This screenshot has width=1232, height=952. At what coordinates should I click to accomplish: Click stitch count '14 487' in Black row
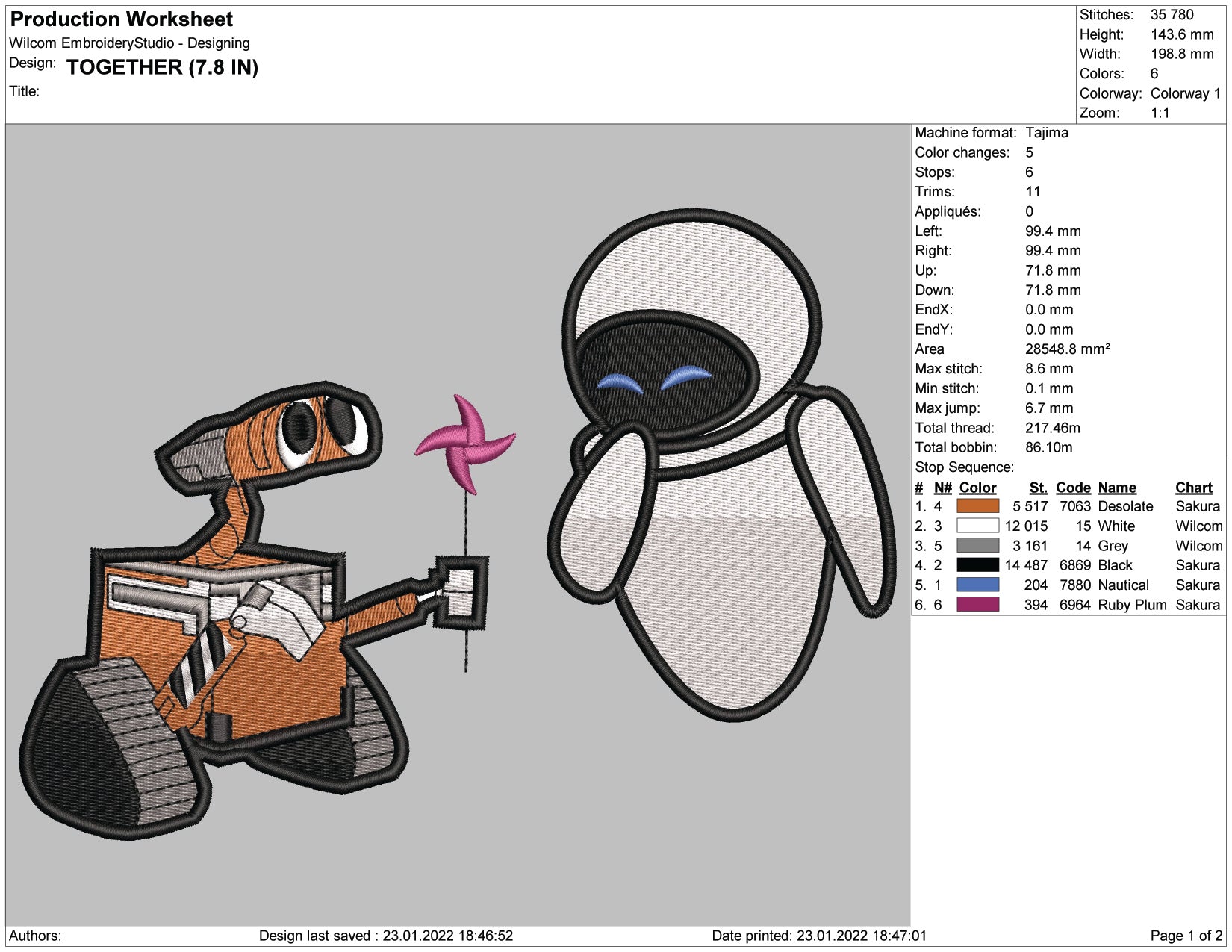(x=1026, y=565)
